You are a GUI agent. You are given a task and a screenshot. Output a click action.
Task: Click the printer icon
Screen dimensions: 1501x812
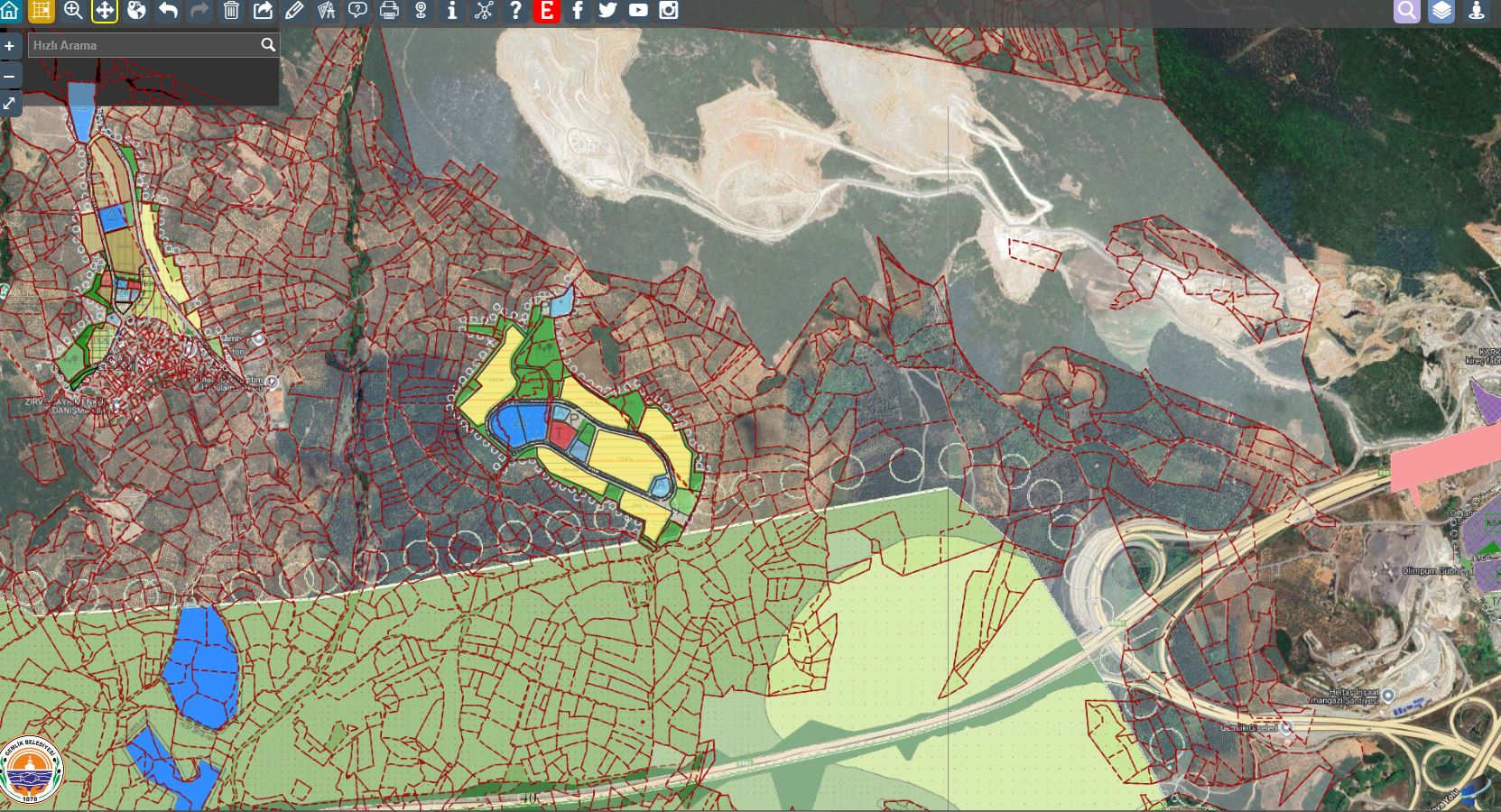[389, 11]
